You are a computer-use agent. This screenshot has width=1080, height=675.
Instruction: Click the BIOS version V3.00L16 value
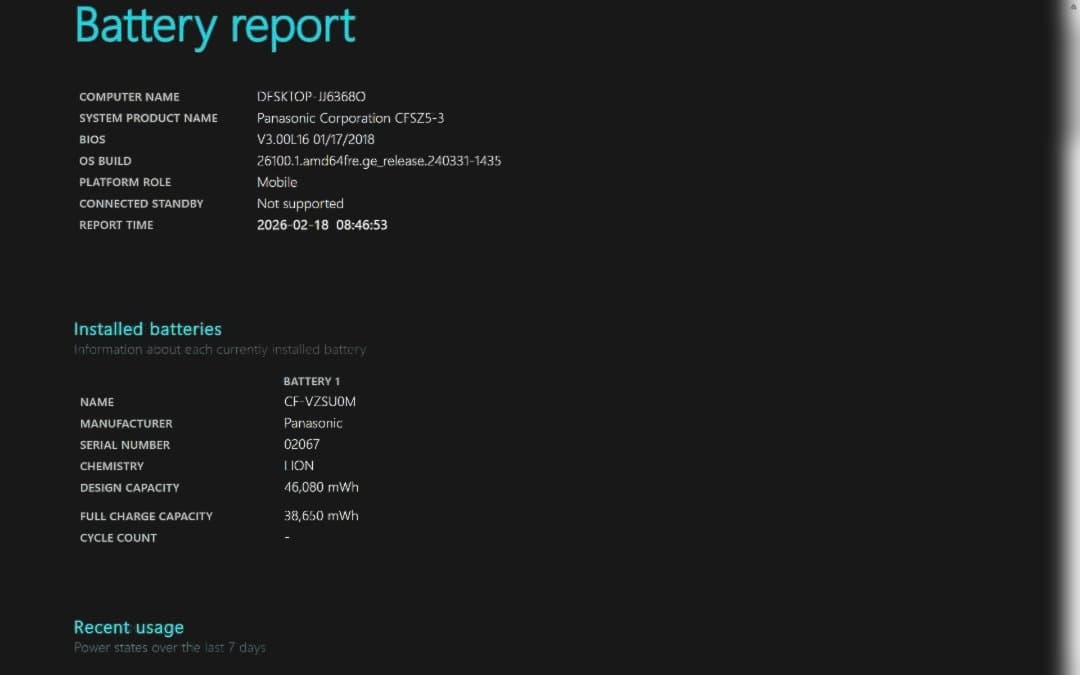tap(316, 140)
